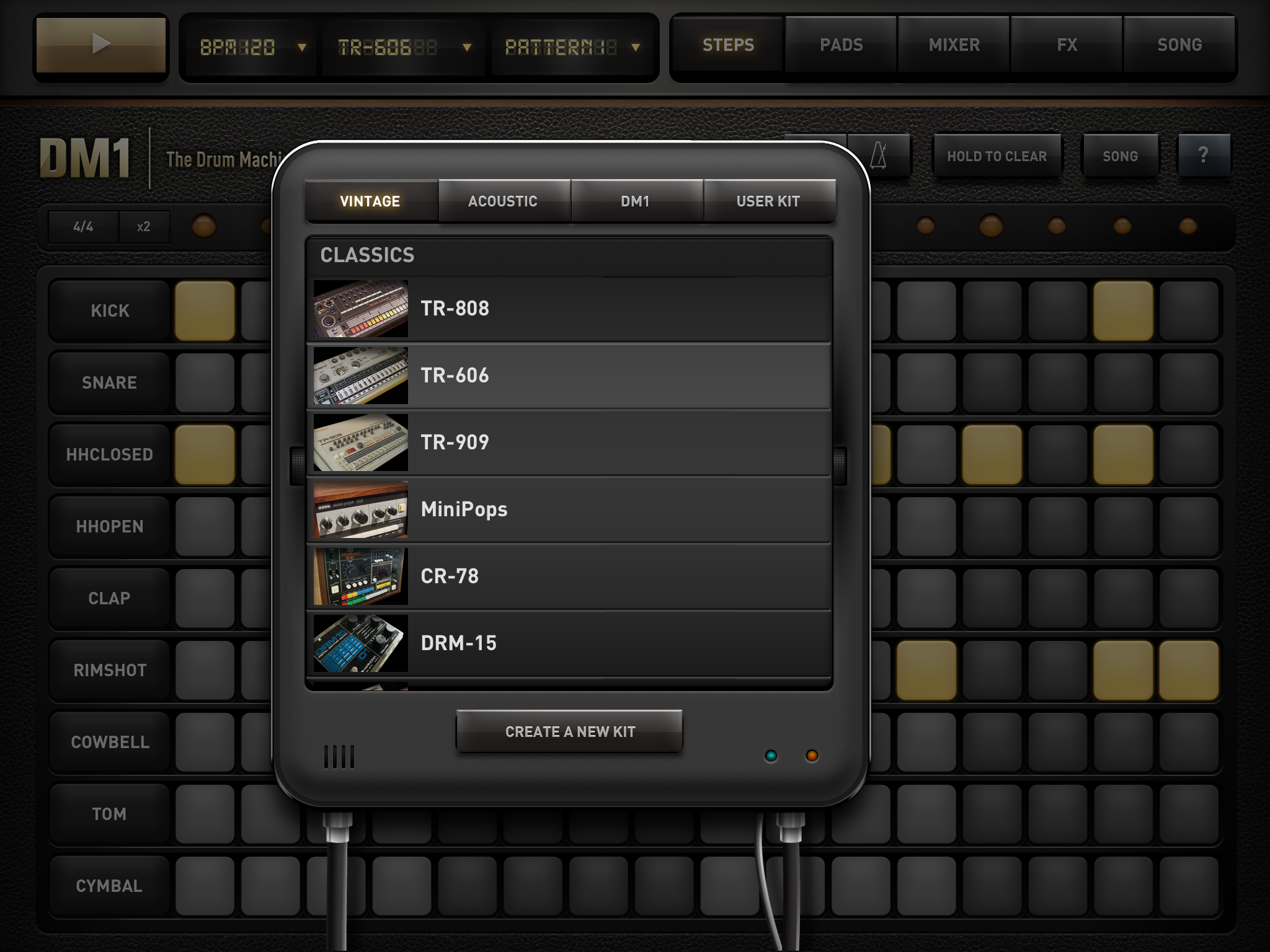The image size is (1270, 952).
Task: Click the x2 pattern length control
Action: click(144, 227)
